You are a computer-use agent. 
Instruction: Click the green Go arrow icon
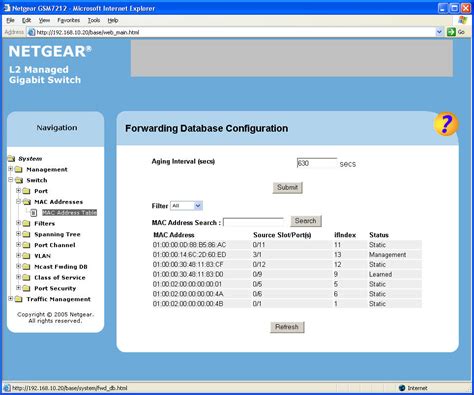(451, 32)
